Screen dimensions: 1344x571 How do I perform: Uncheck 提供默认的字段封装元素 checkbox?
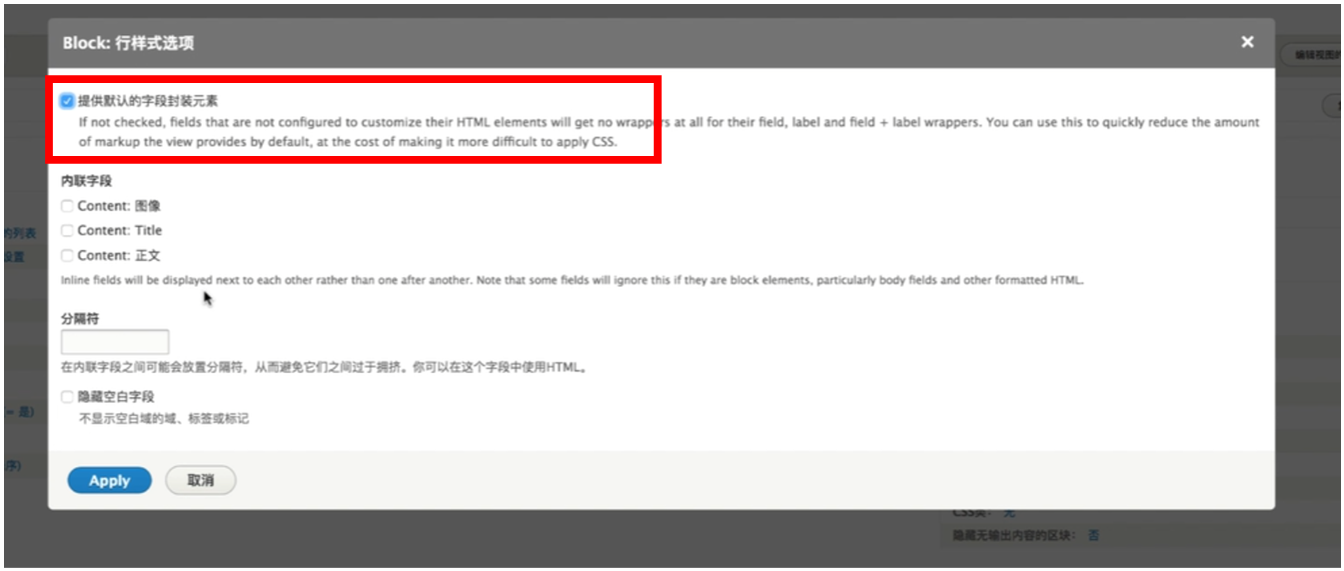[x=67, y=101]
